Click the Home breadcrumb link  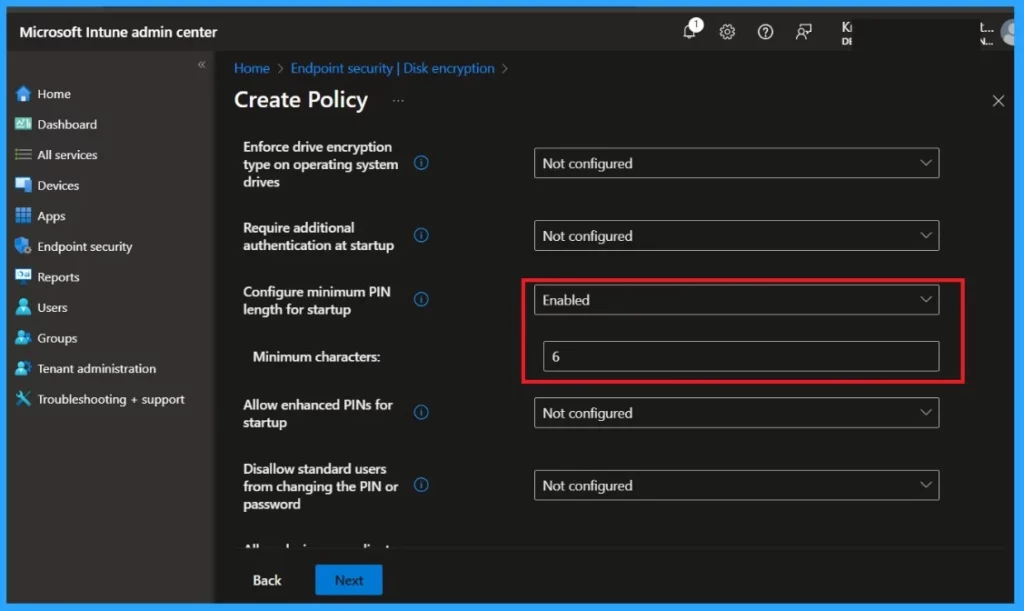(x=251, y=68)
